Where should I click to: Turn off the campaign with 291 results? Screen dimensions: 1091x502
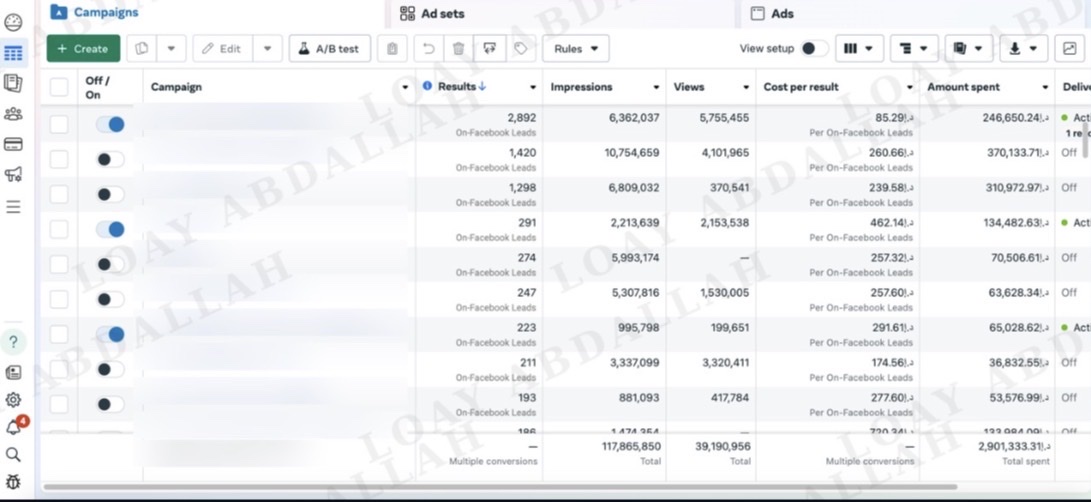click(x=110, y=230)
